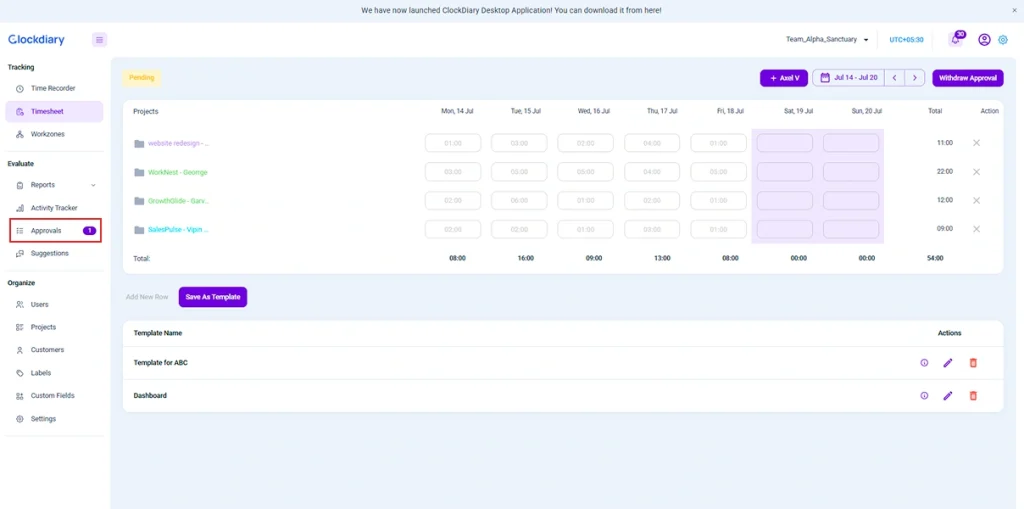Delete the Dashboard template
1024x509 pixels.
point(973,395)
